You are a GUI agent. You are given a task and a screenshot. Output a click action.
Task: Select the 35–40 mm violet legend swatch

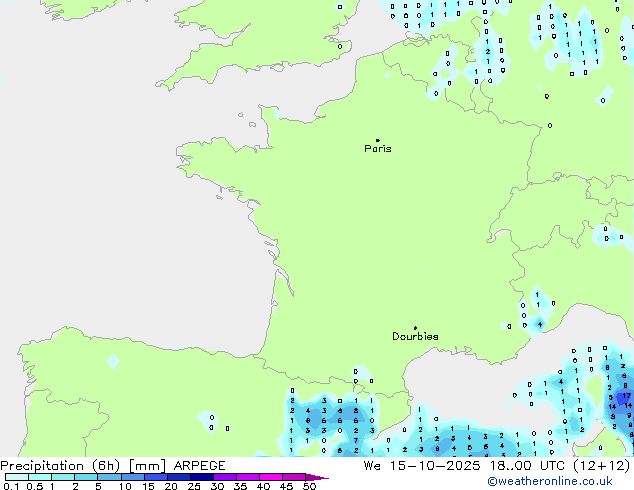click(248, 477)
